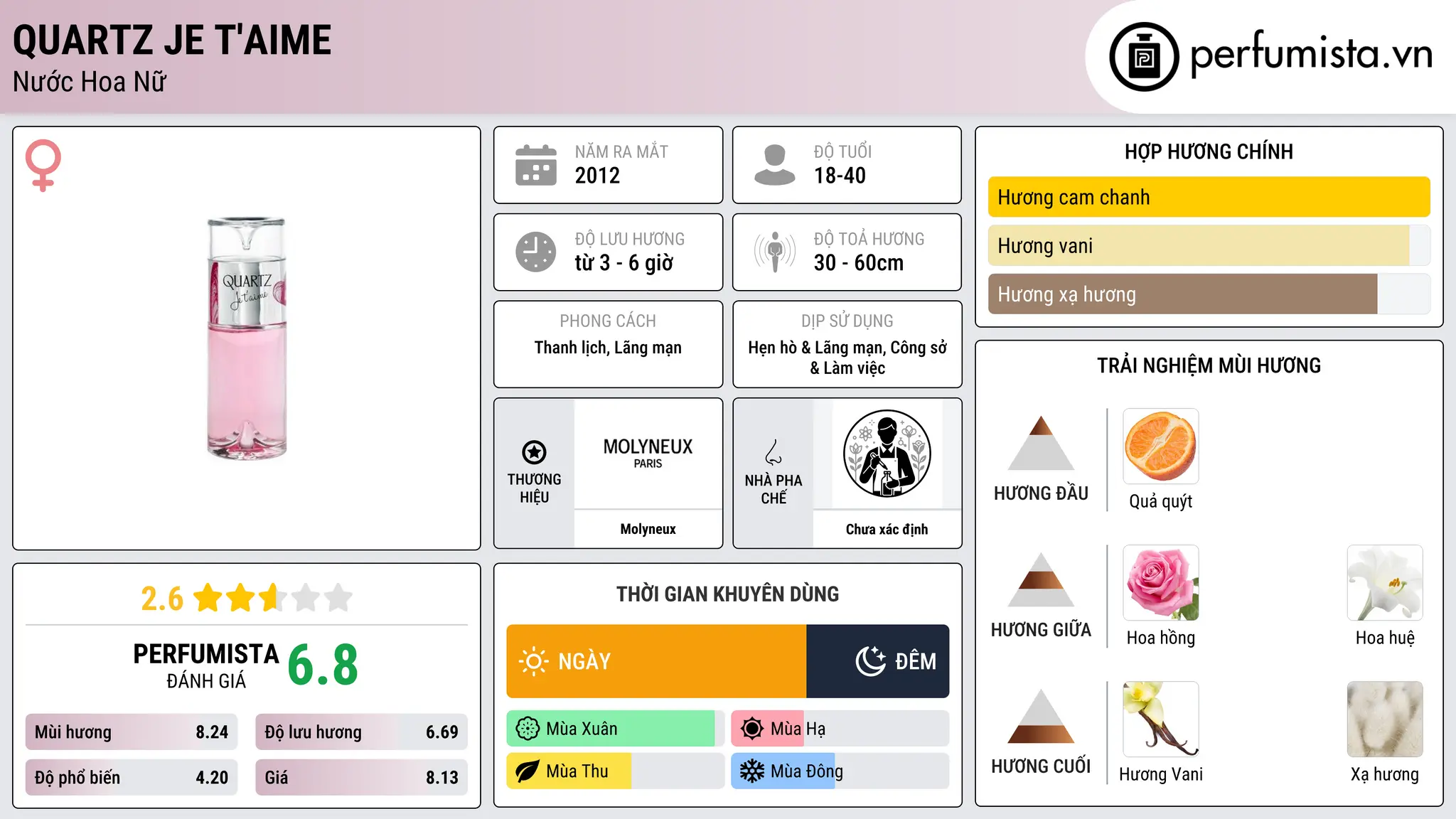Image resolution: width=1456 pixels, height=819 pixels.
Task: Click the Hợp hương chính heading
Action: (x=1209, y=151)
